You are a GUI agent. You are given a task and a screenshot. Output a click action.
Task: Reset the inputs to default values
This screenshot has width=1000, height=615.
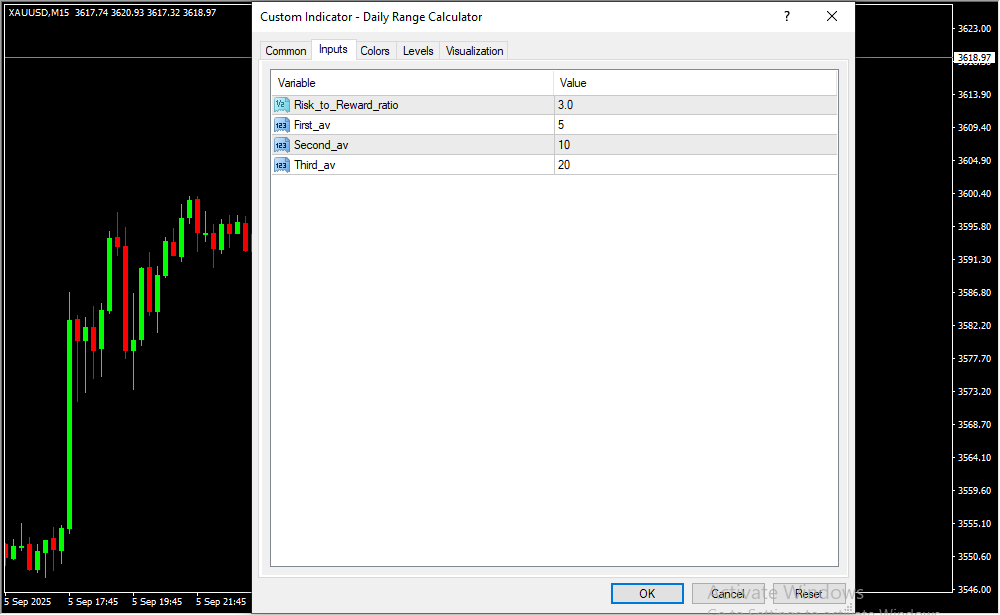(x=809, y=594)
